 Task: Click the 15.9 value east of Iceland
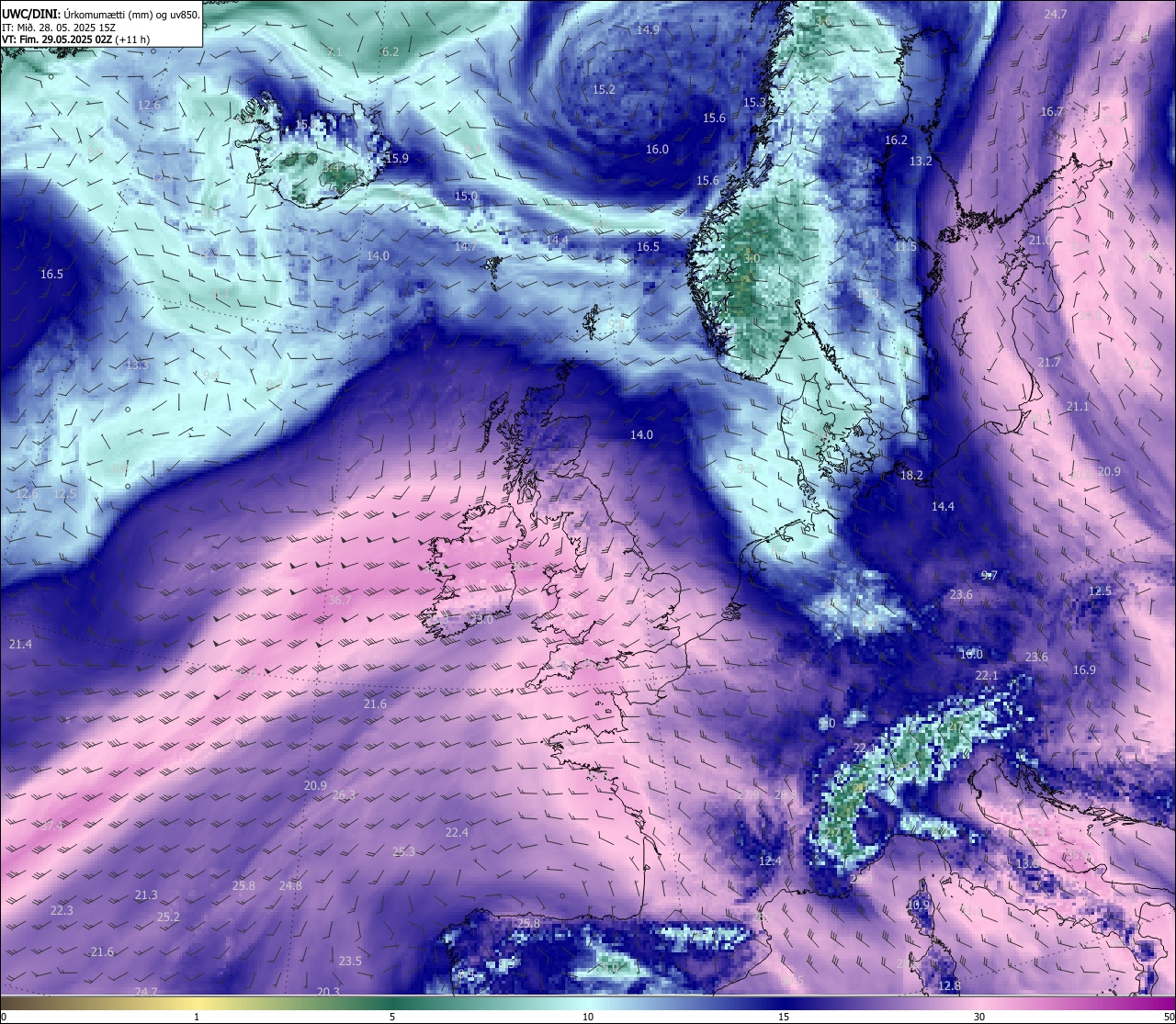pos(397,159)
